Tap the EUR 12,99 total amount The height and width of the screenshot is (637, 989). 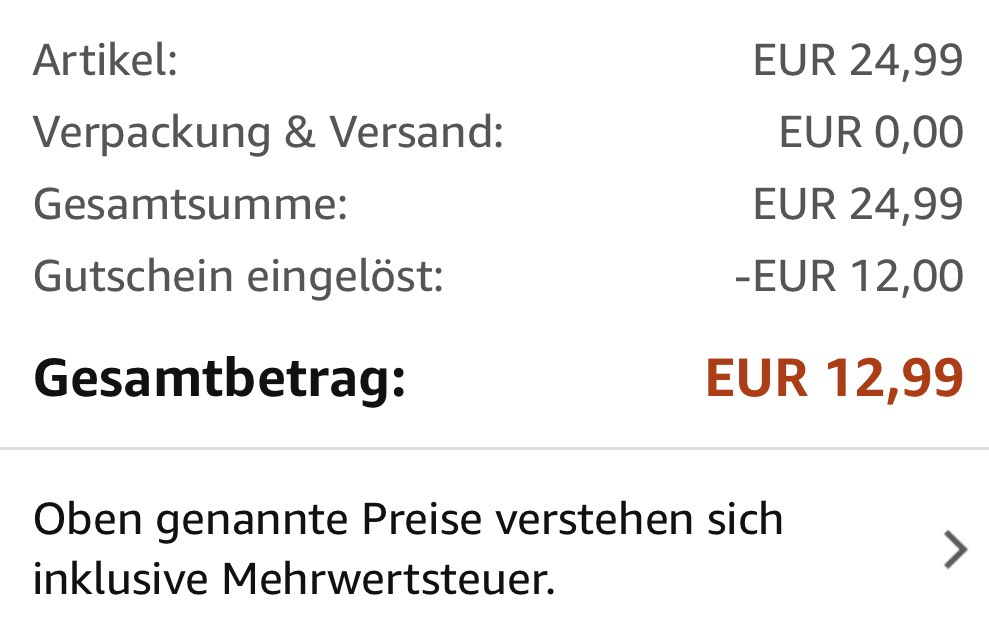[x=834, y=378]
